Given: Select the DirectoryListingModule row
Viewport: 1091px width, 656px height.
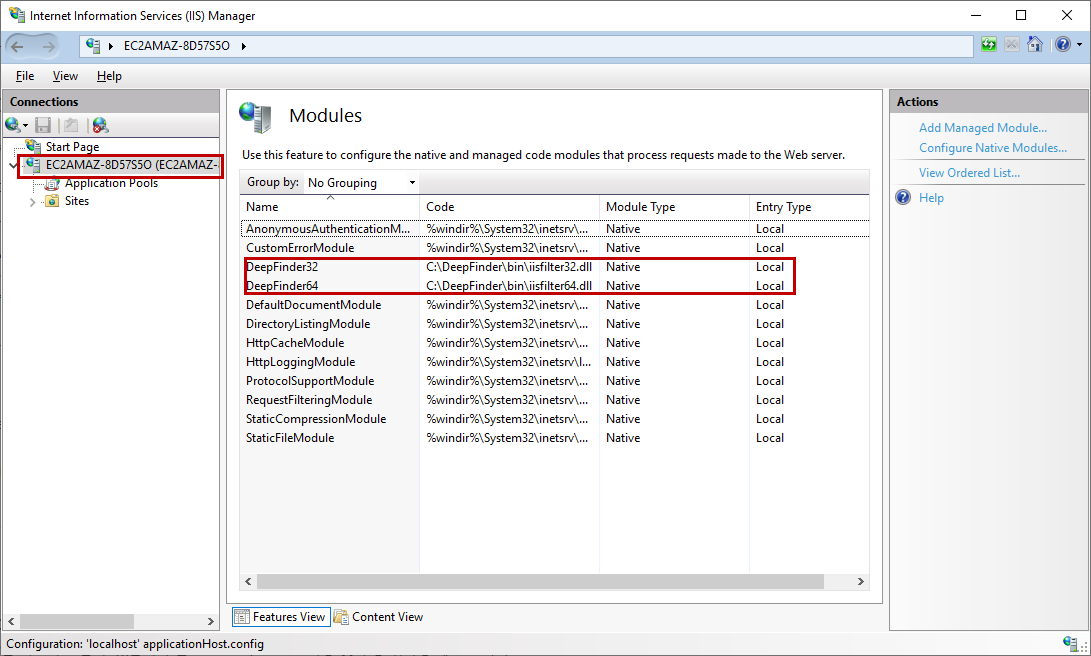Looking at the screenshot, I should pyautogui.click(x=555, y=324).
